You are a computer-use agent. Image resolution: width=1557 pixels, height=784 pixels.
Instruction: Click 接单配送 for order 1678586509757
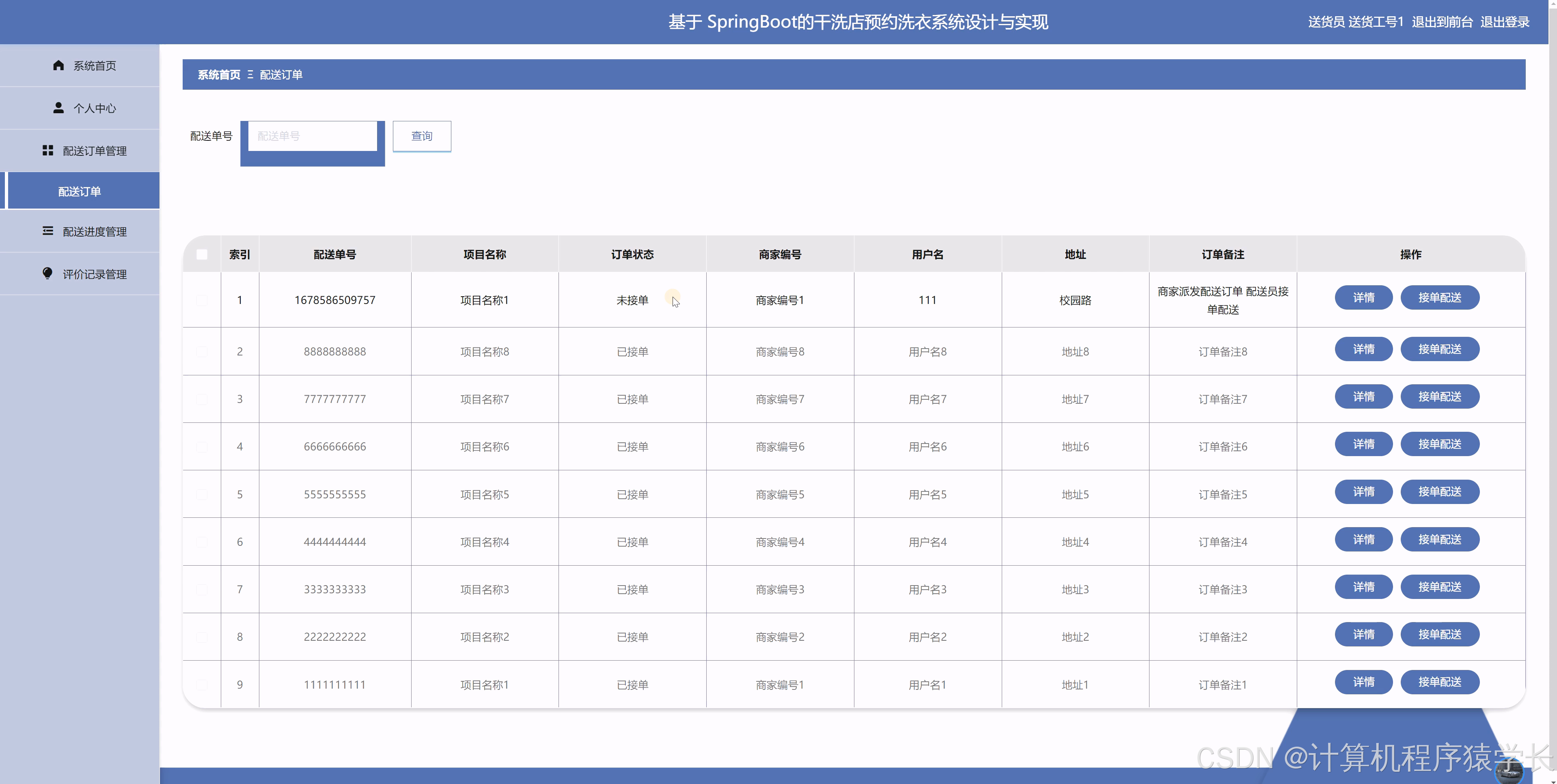click(1441, 297)
